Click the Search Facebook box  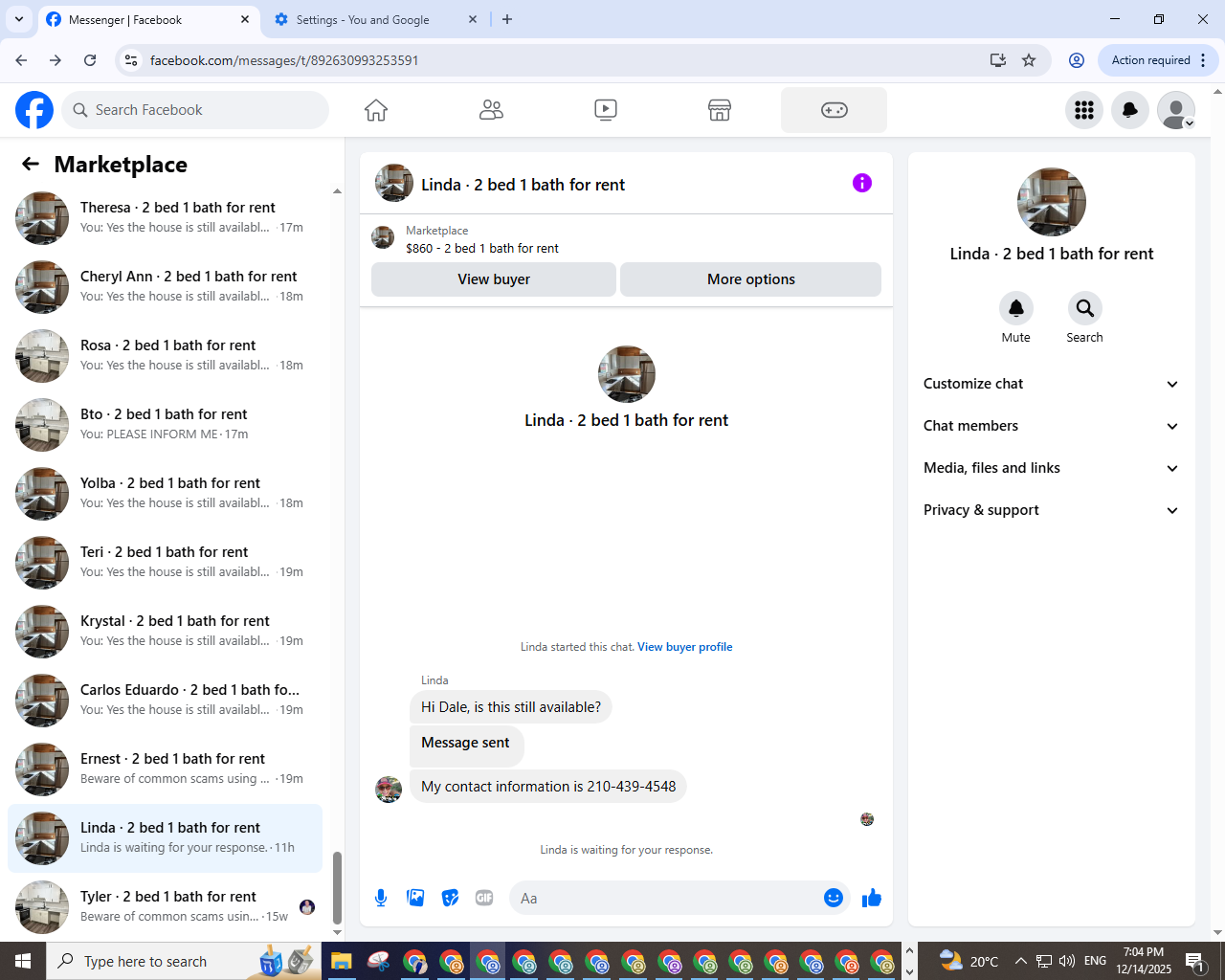coord(195,110)
